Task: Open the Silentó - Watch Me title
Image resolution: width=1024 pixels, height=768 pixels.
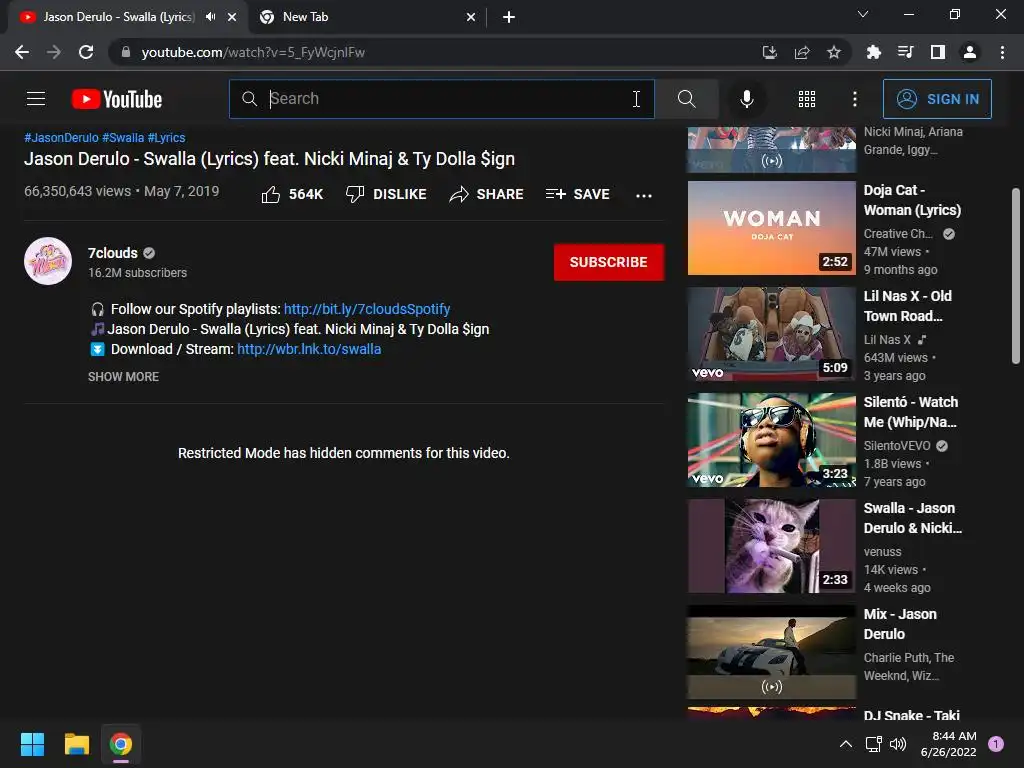Action: tap(910, 411)
